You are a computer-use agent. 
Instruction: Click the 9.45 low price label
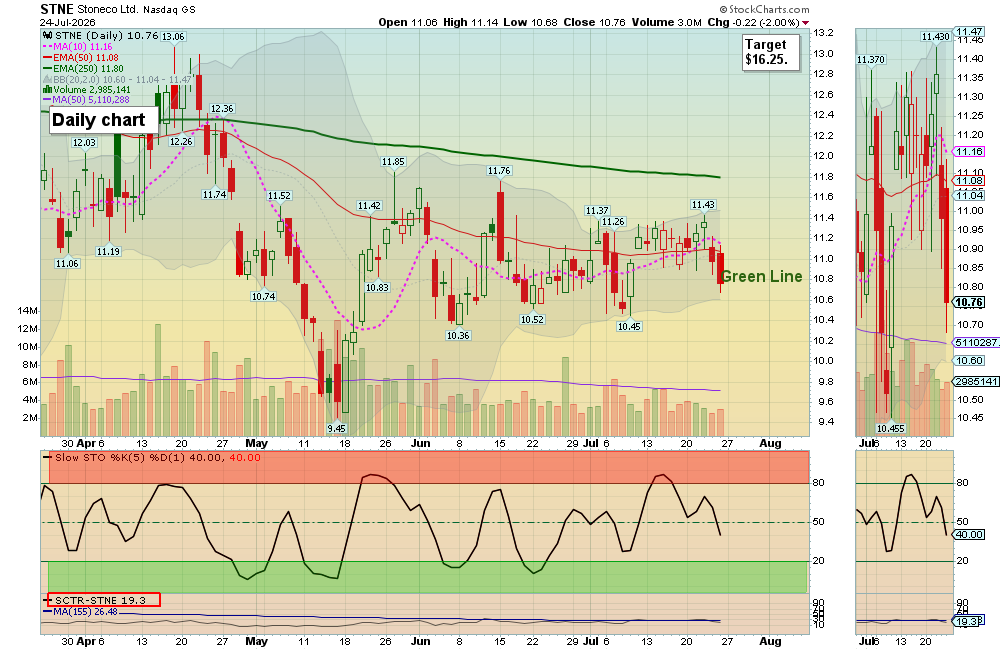coord(337,428)
